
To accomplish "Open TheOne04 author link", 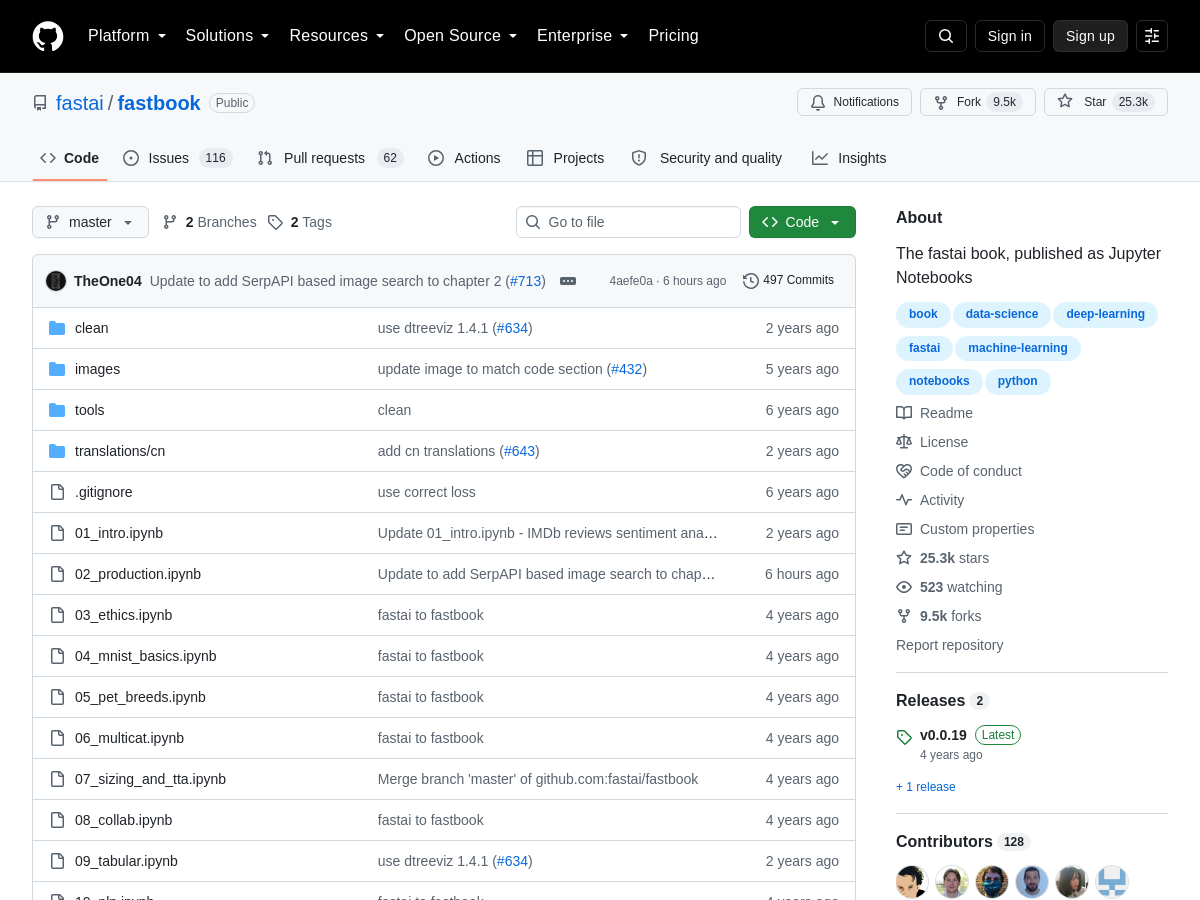I will click(x=108, y=281).
